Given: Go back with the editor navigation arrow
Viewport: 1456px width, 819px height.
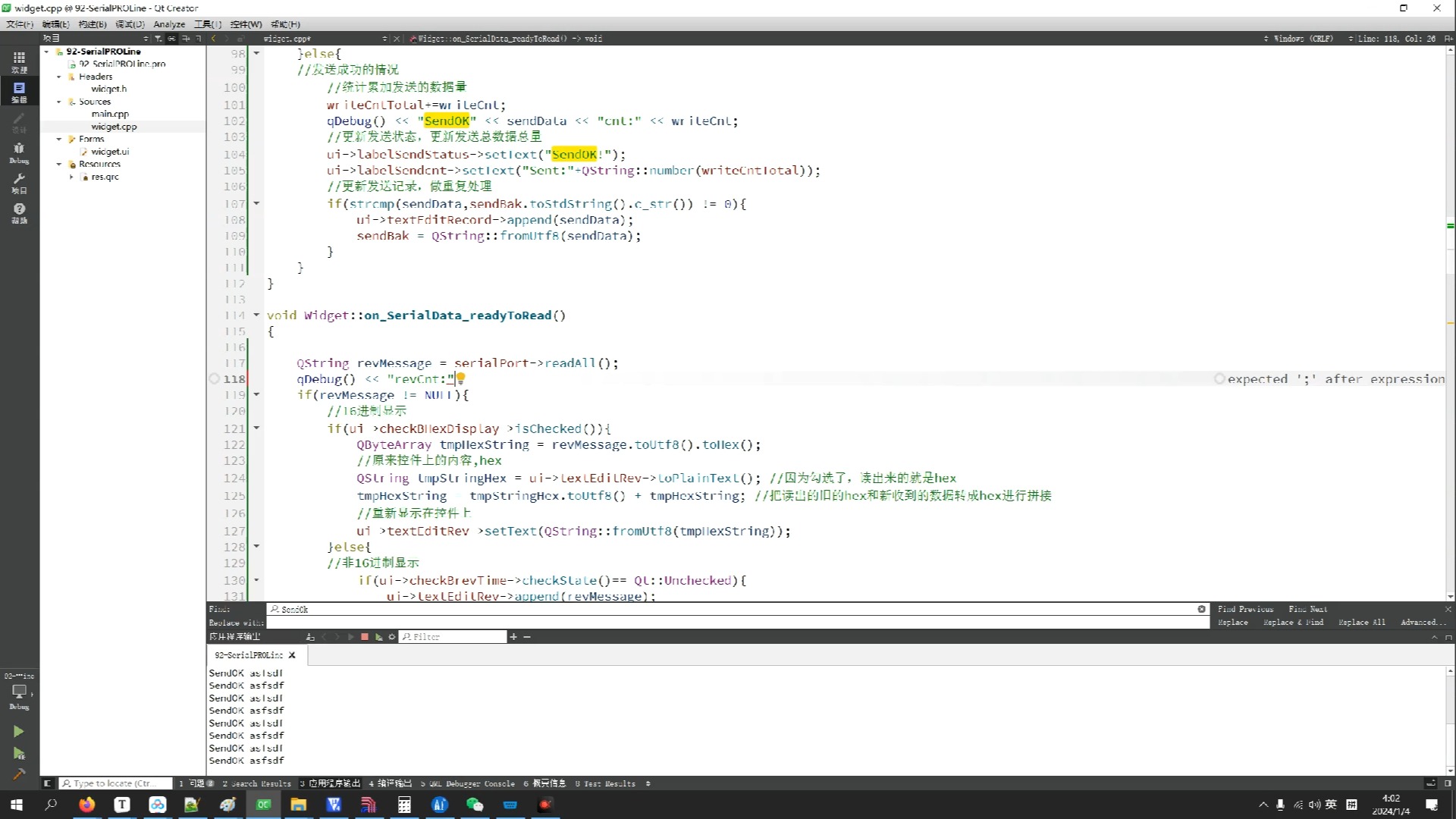Looking at the screenshot, I should (x=214, y=38).
